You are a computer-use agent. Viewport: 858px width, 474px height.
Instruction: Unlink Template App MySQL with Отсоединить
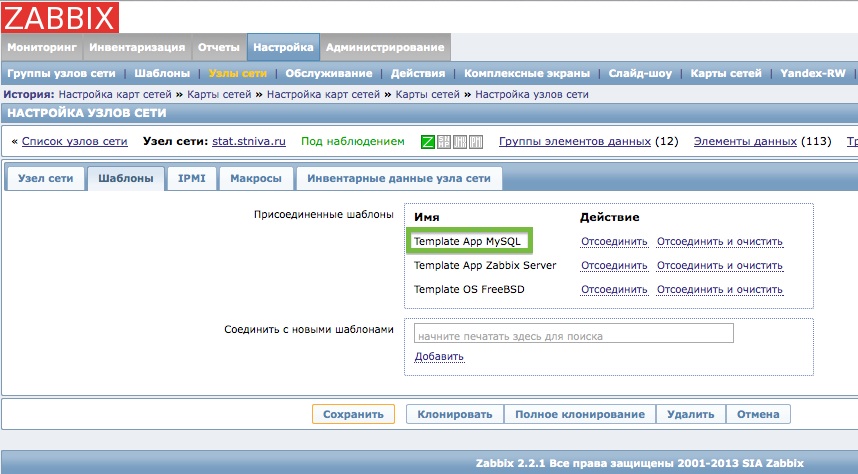pyautogui.click(x=614, y=241)
